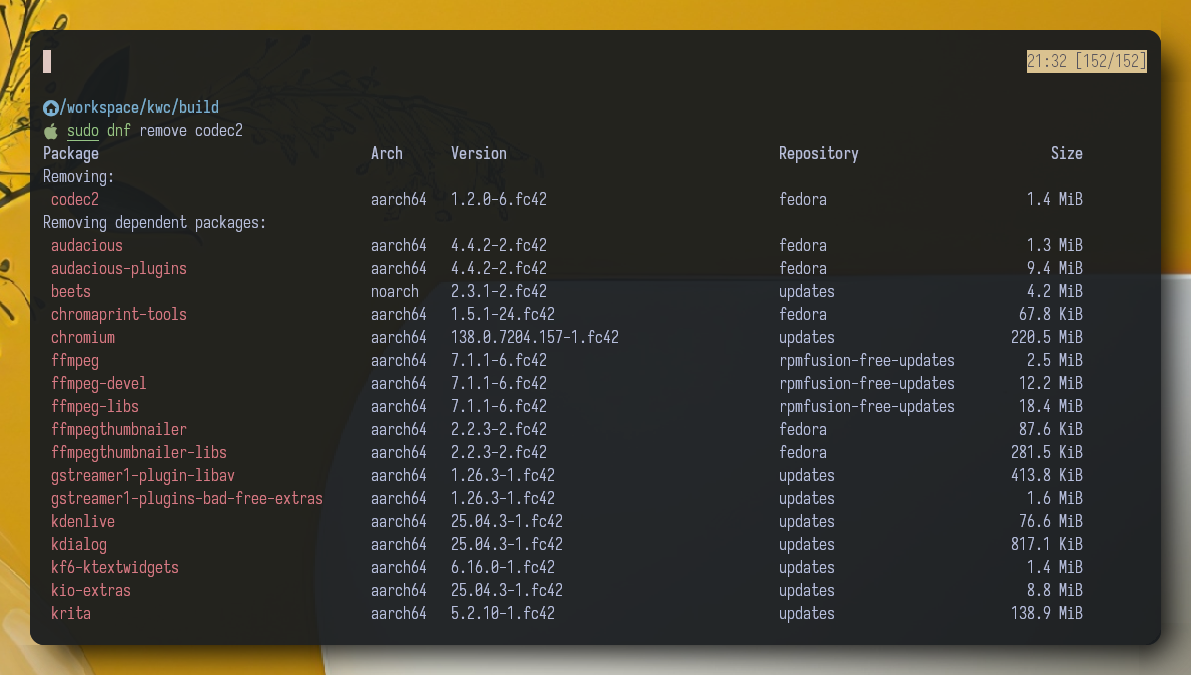
Task: Click the 'Removing:' section label
Action: 78,176
